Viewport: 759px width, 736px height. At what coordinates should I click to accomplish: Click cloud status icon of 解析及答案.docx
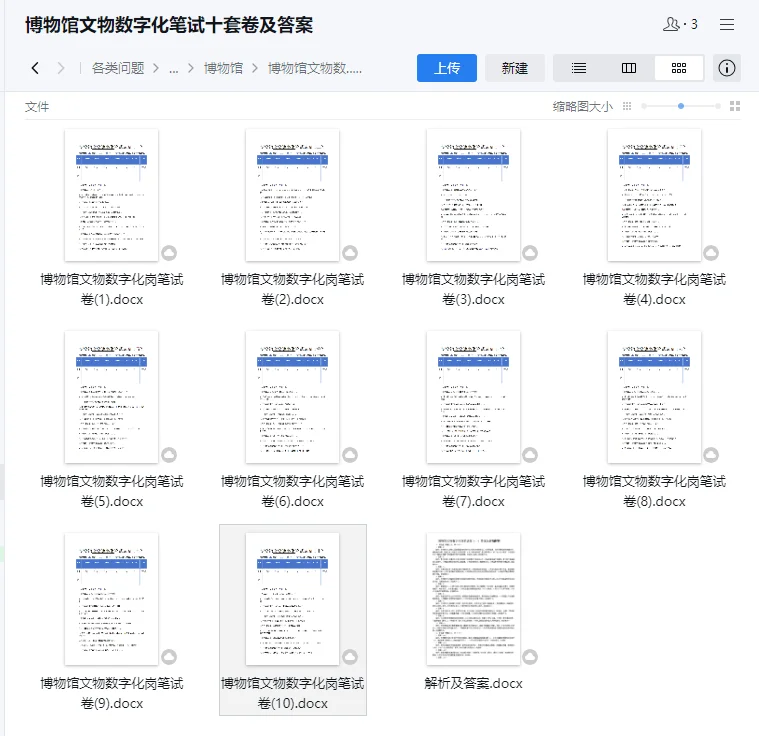(530, 657)
